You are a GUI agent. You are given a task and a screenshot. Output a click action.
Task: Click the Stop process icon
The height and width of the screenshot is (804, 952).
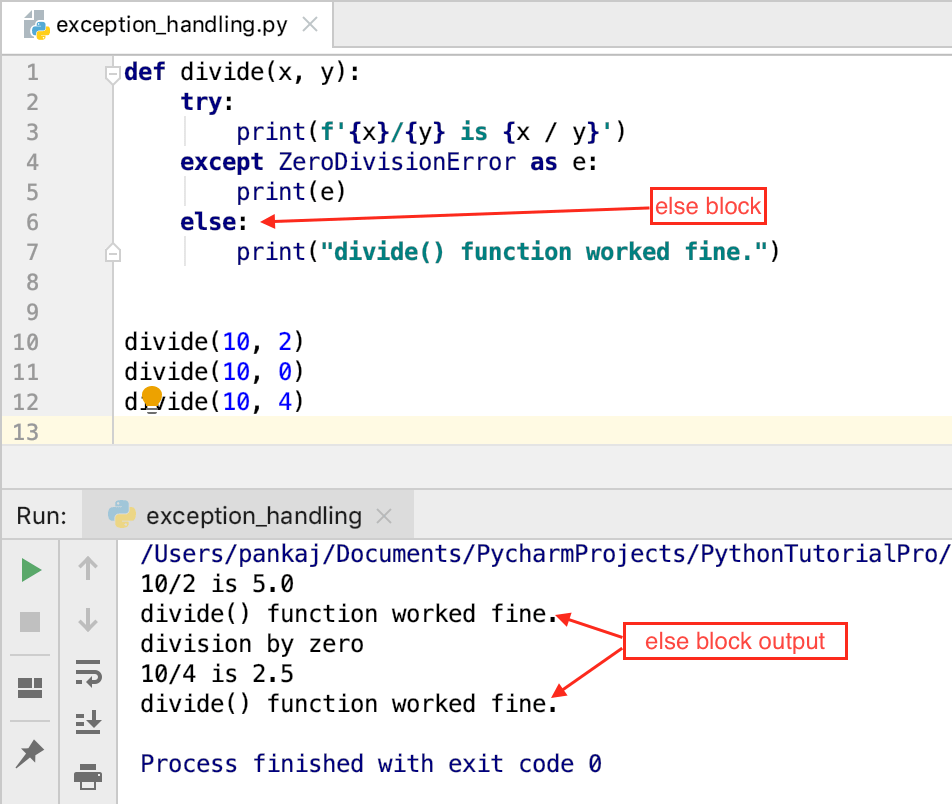point(29,621)
